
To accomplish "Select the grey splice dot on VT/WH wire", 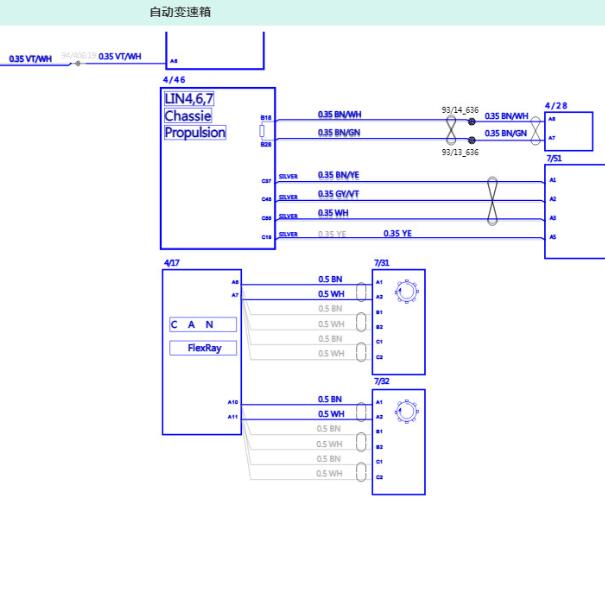I will coord(78,64).
